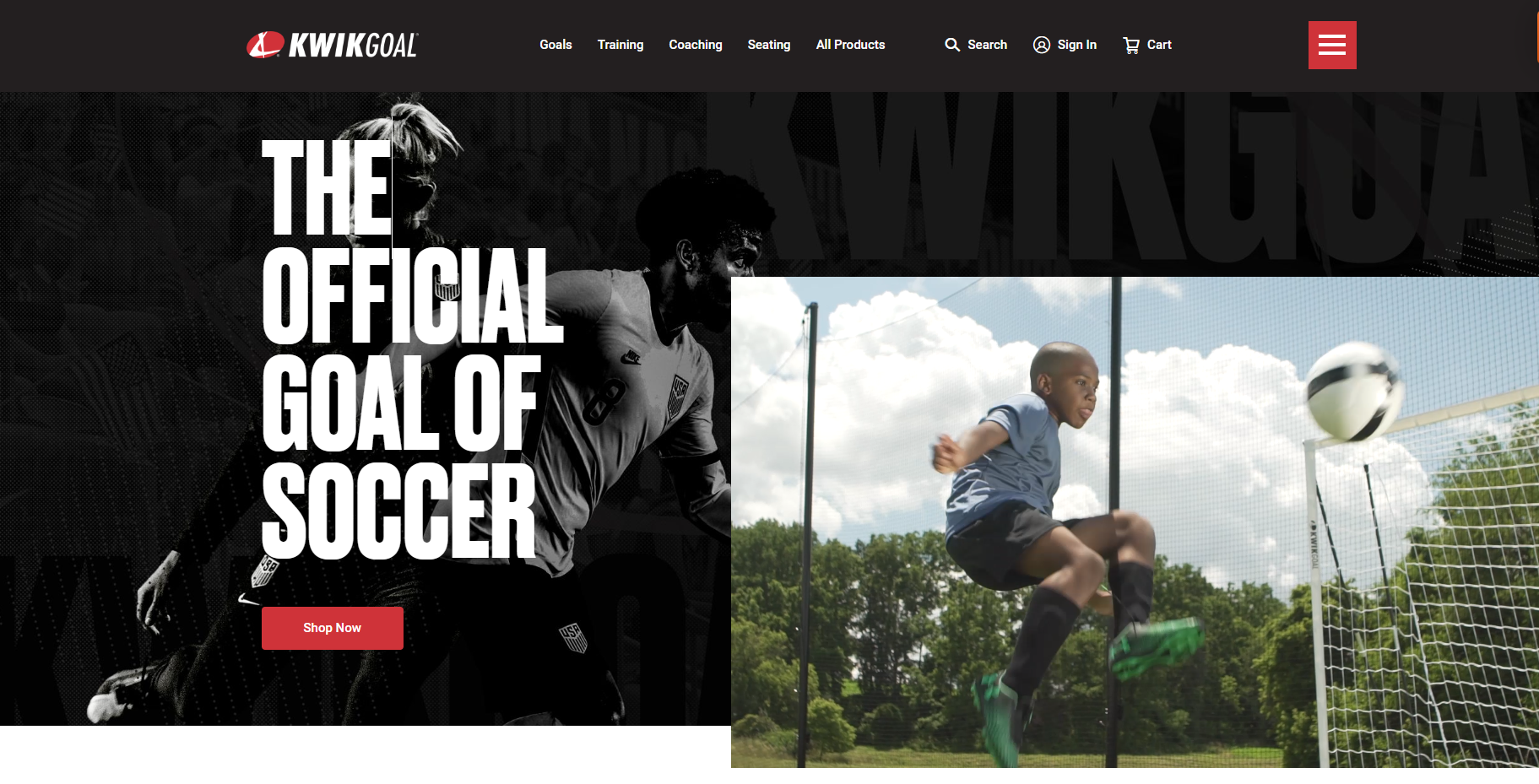Open the Goals menu

coord(555,45)
